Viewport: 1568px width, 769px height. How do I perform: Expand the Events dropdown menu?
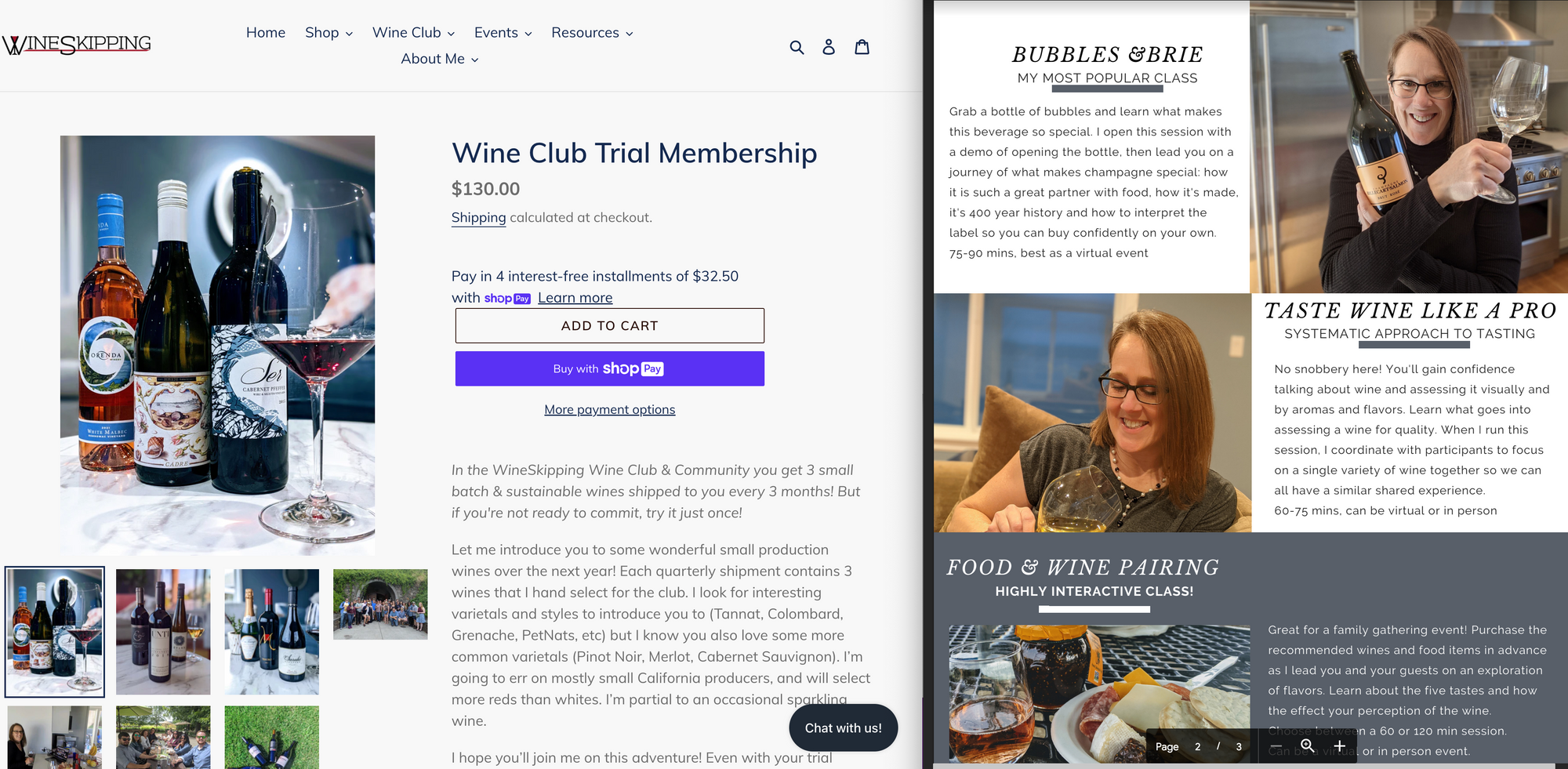(503, 33)
